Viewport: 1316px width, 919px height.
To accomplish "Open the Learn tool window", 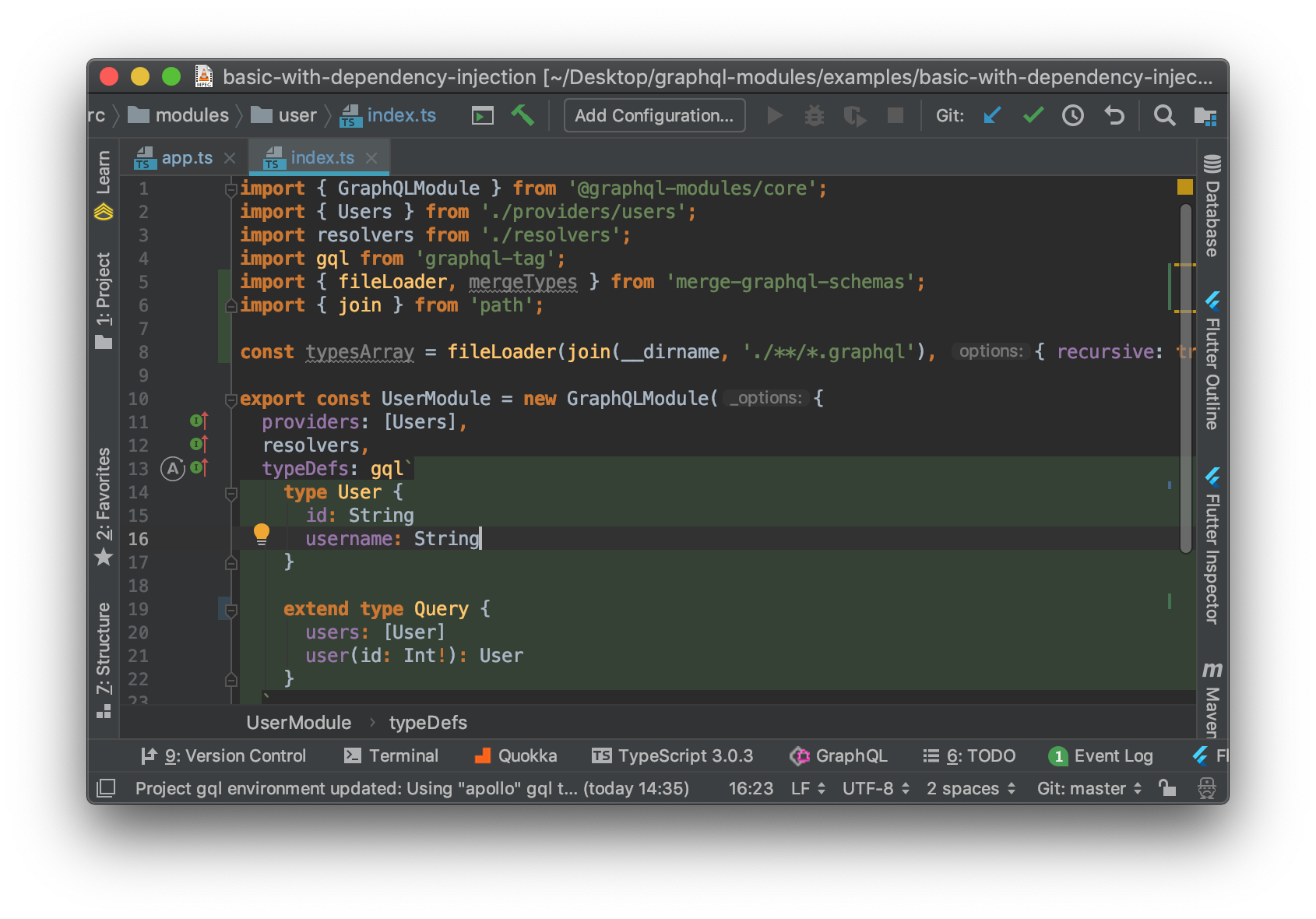I will pos(104,185).
